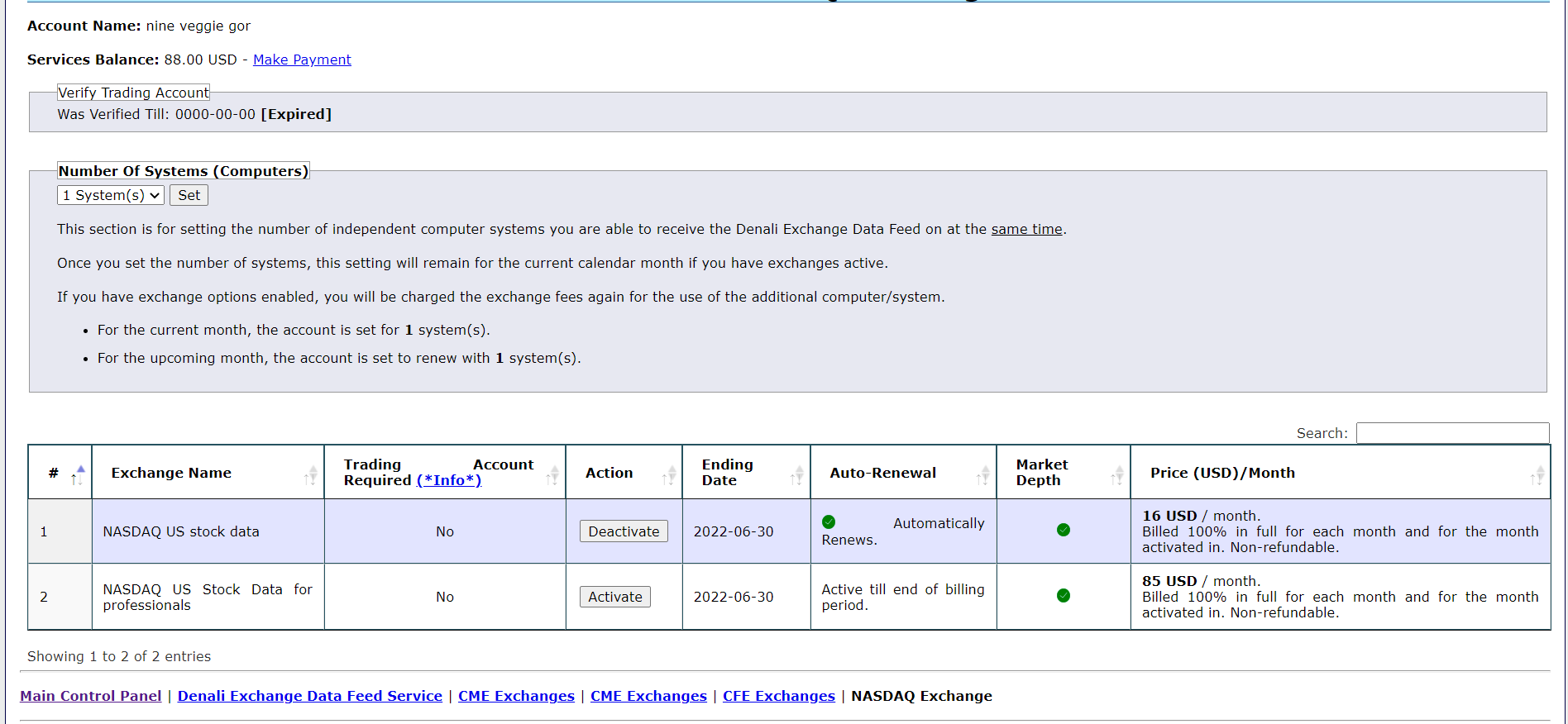The image size is (1568, 724).
Task: Click 'For the upcoming month' bullet text
Action: (339, 358)
